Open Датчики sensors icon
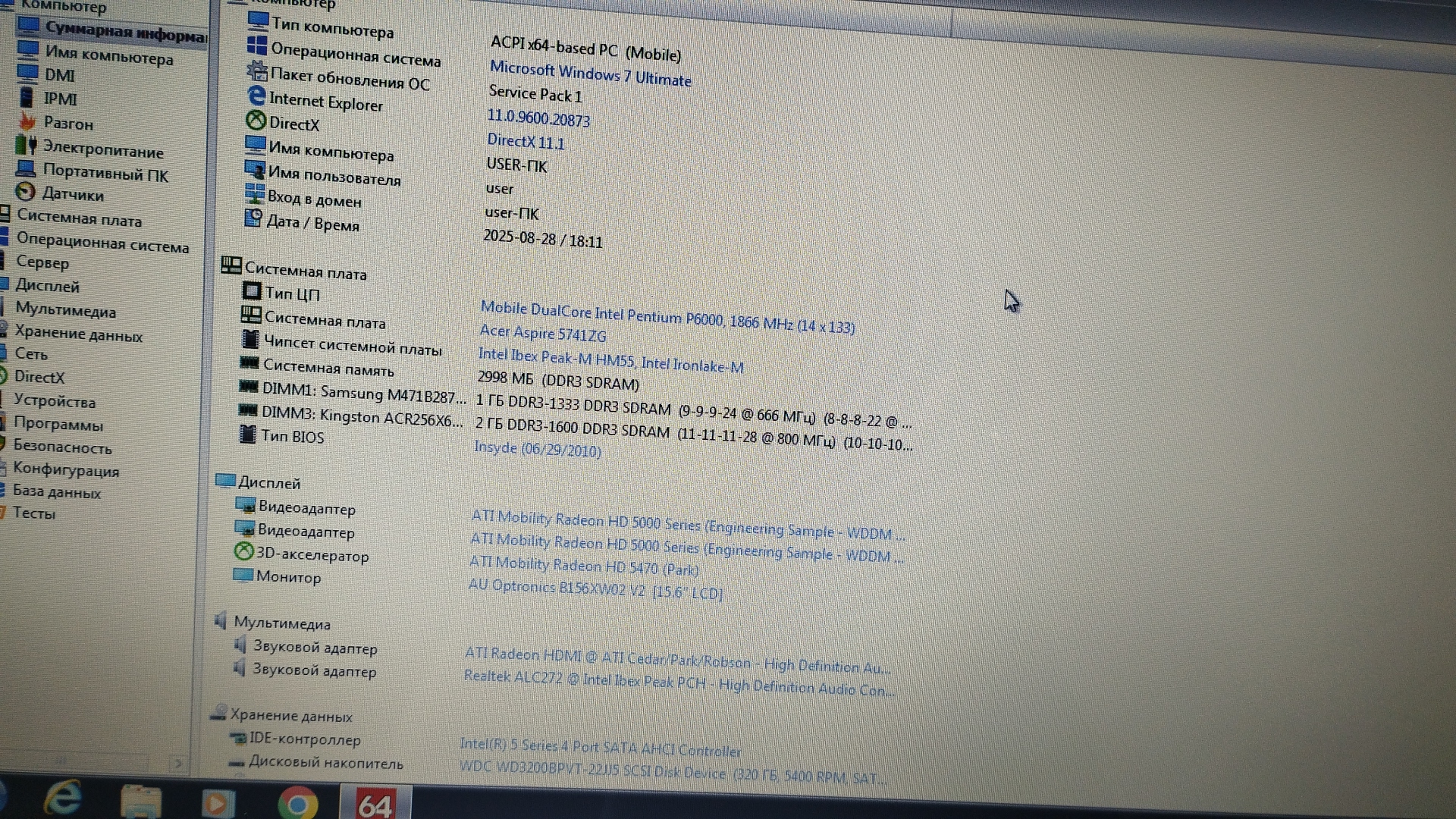 point(26,192)
